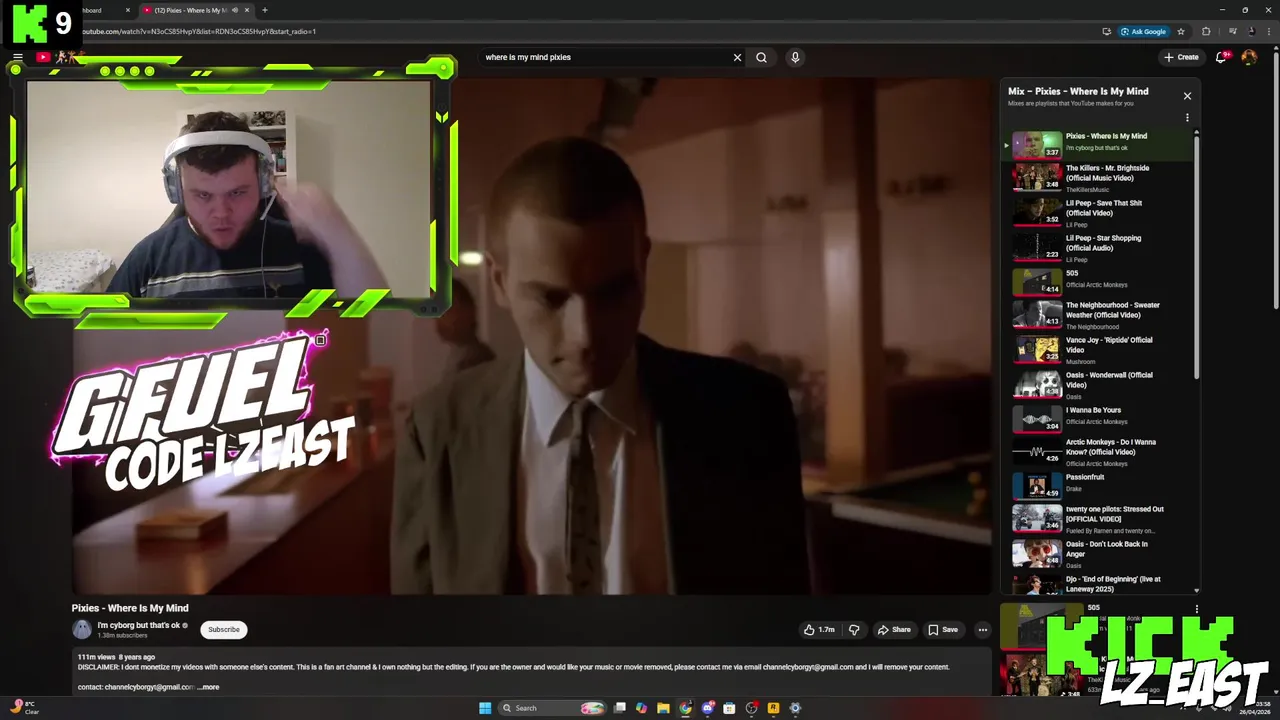This screenshot has width=1280, height=720.
Task: Open the weather widget in taskbar
Action: pyautogui.click(x=24, y=708)
